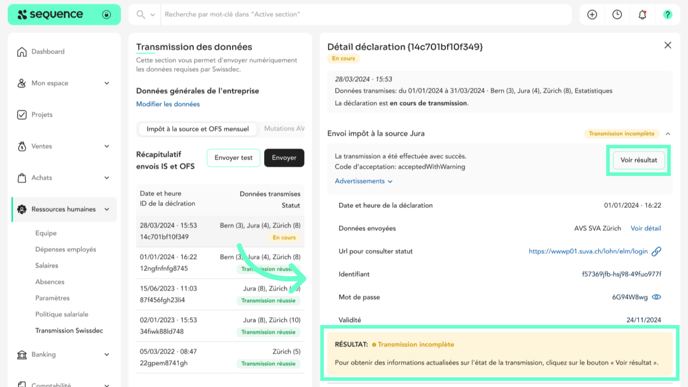Select the 28/03/2024 declaration row
This screenshot has height=387, width=688.
pyautogui.click(x=220, y=232)
